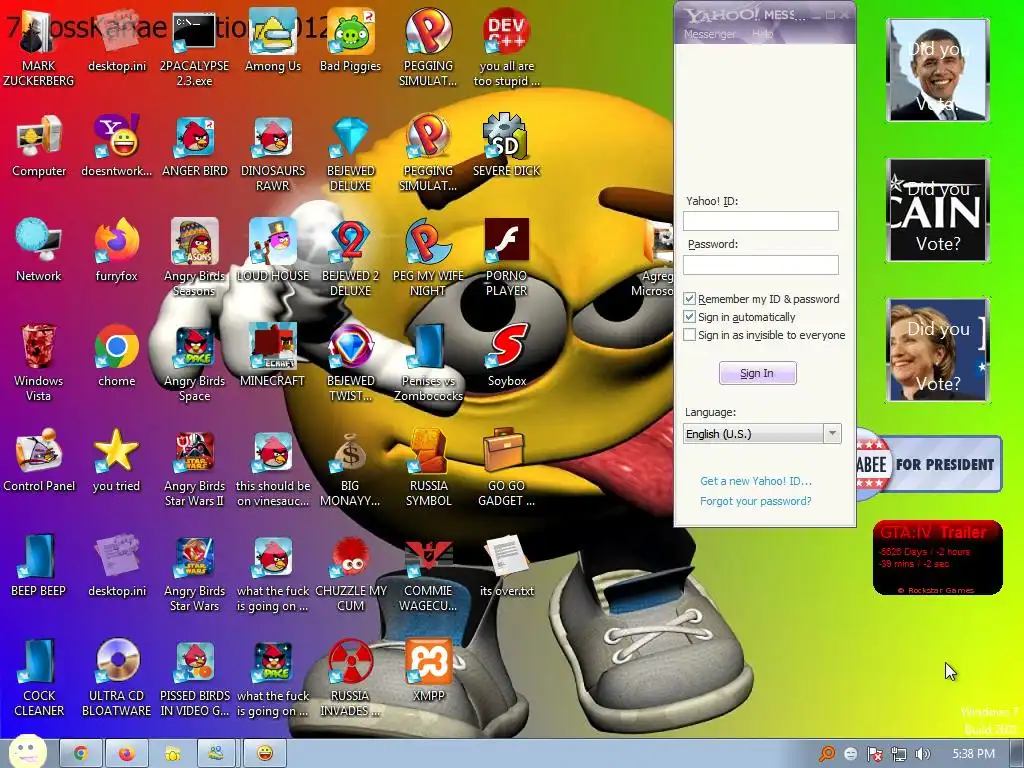
Task: Click the magnifier search tray icon
Action: (827, 754)
